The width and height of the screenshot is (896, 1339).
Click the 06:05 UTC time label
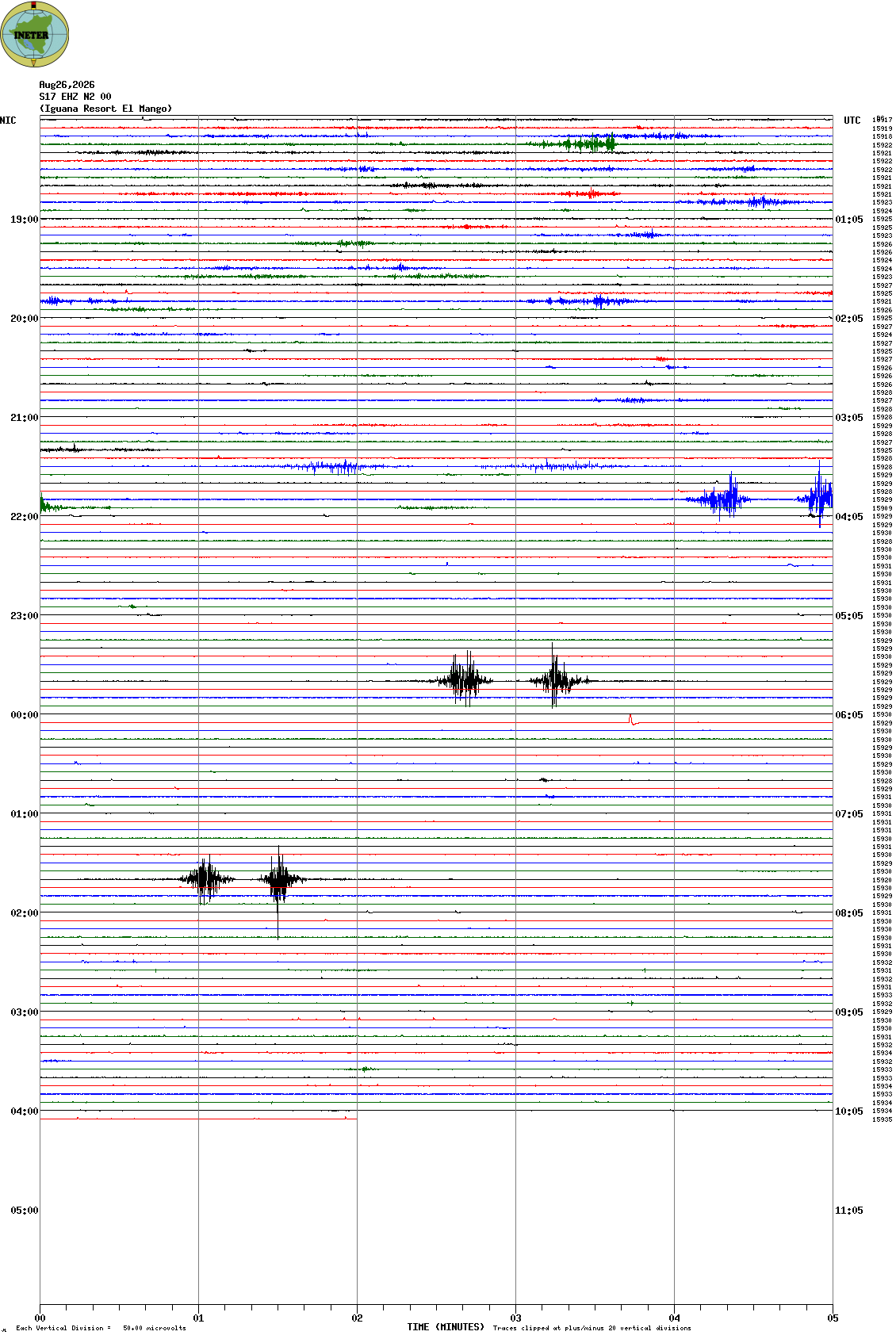pyautogui.click(x=849, y=715)
